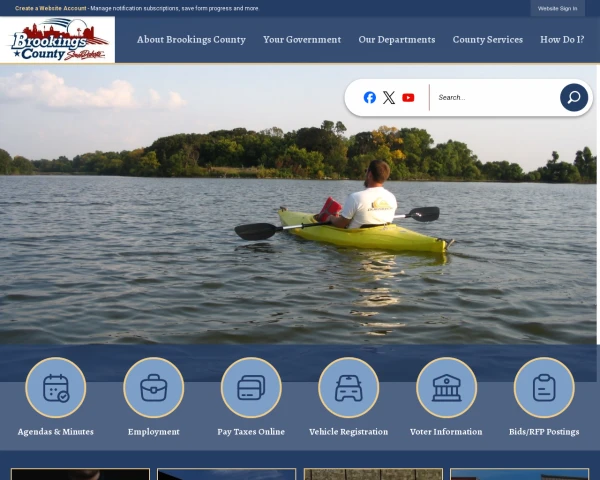Viewport: 600px width, 480px height.
Task: Click the Pay Taxes Online text link
Action: [x=251, y=432]
